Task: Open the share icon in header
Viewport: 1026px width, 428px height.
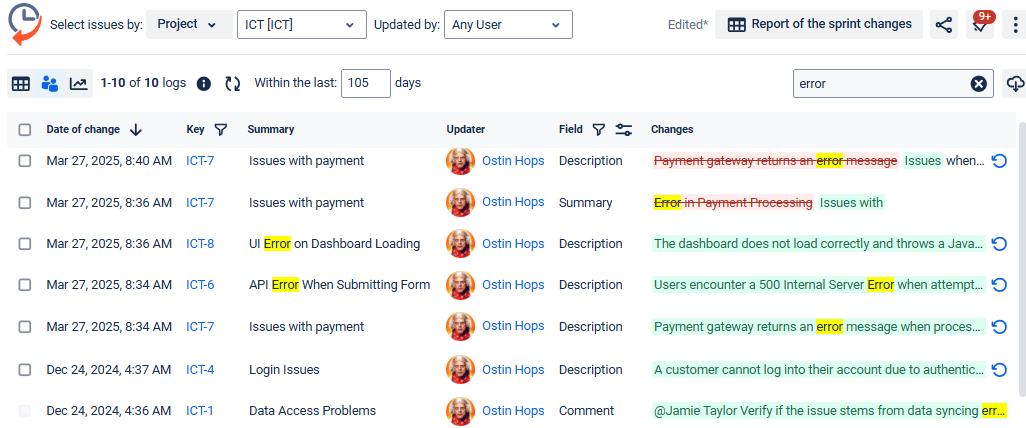Action: click(x=943, y=25)
